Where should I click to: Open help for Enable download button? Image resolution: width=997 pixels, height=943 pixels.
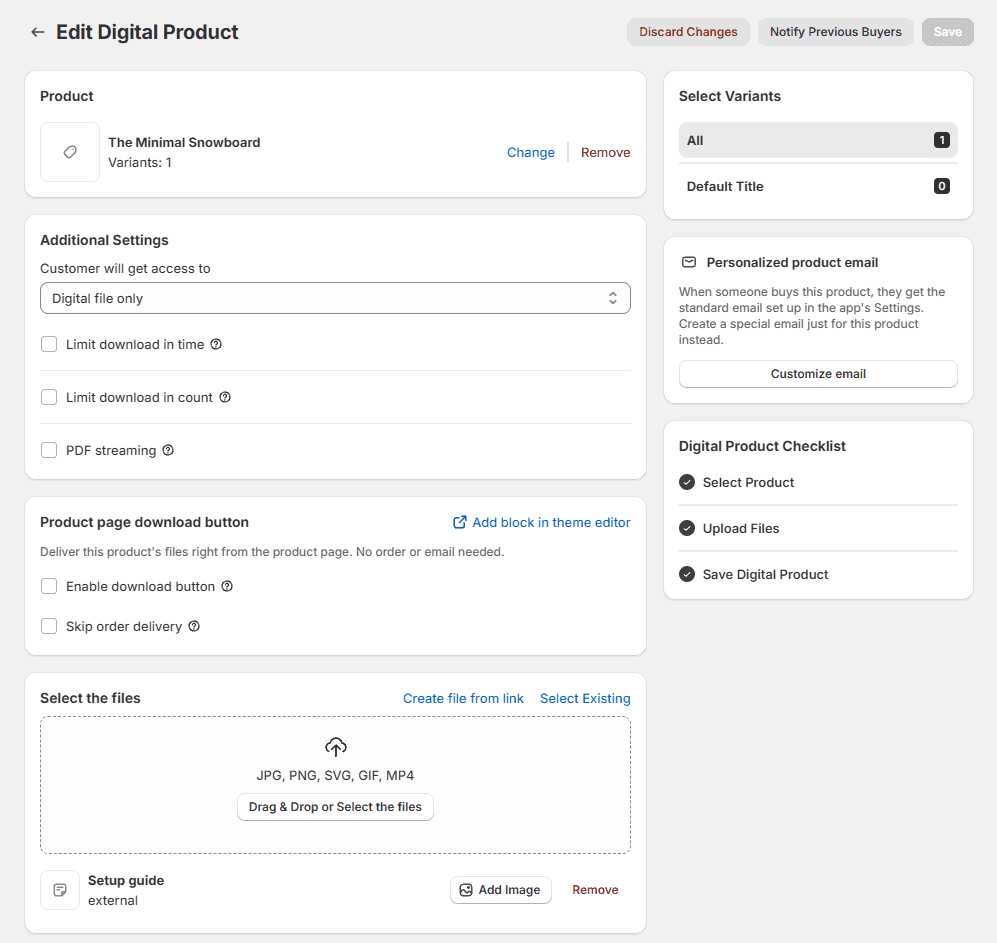[227, 586]
